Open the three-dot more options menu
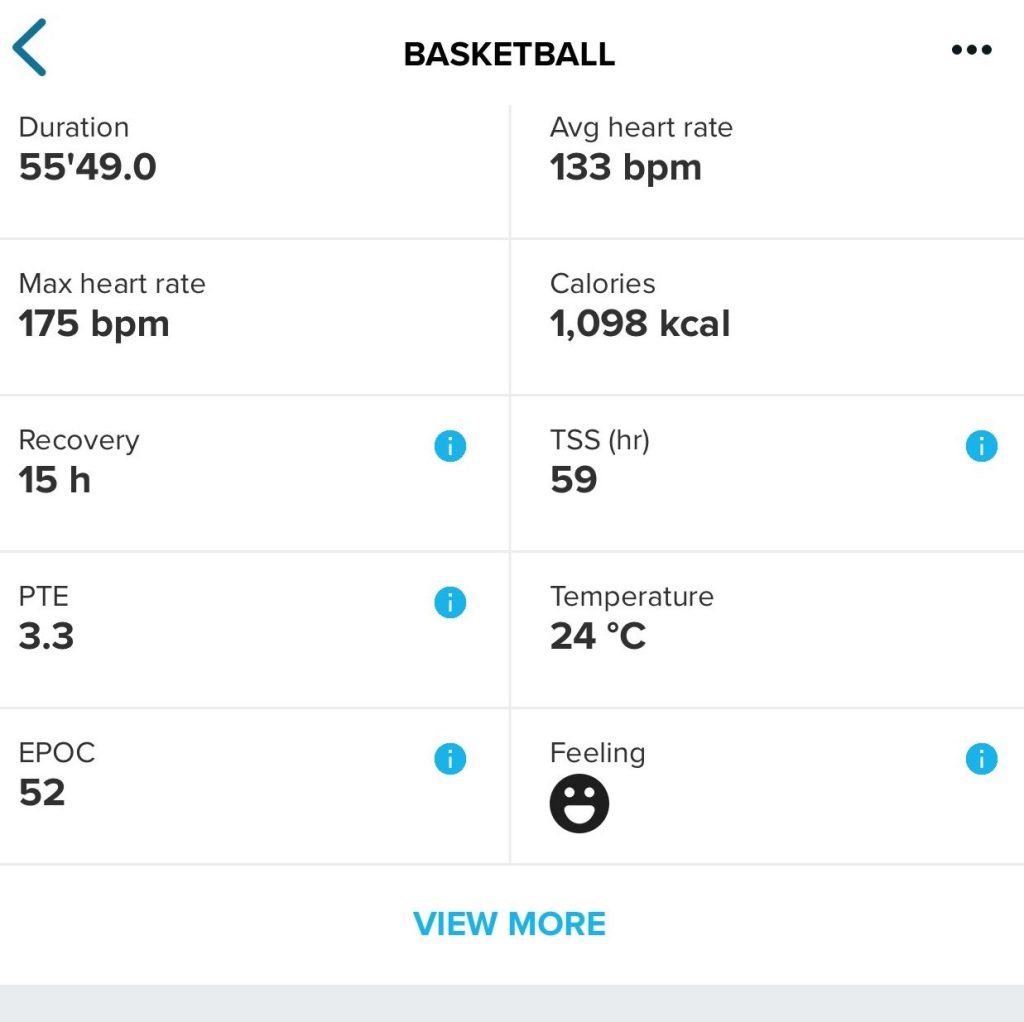 971,51
